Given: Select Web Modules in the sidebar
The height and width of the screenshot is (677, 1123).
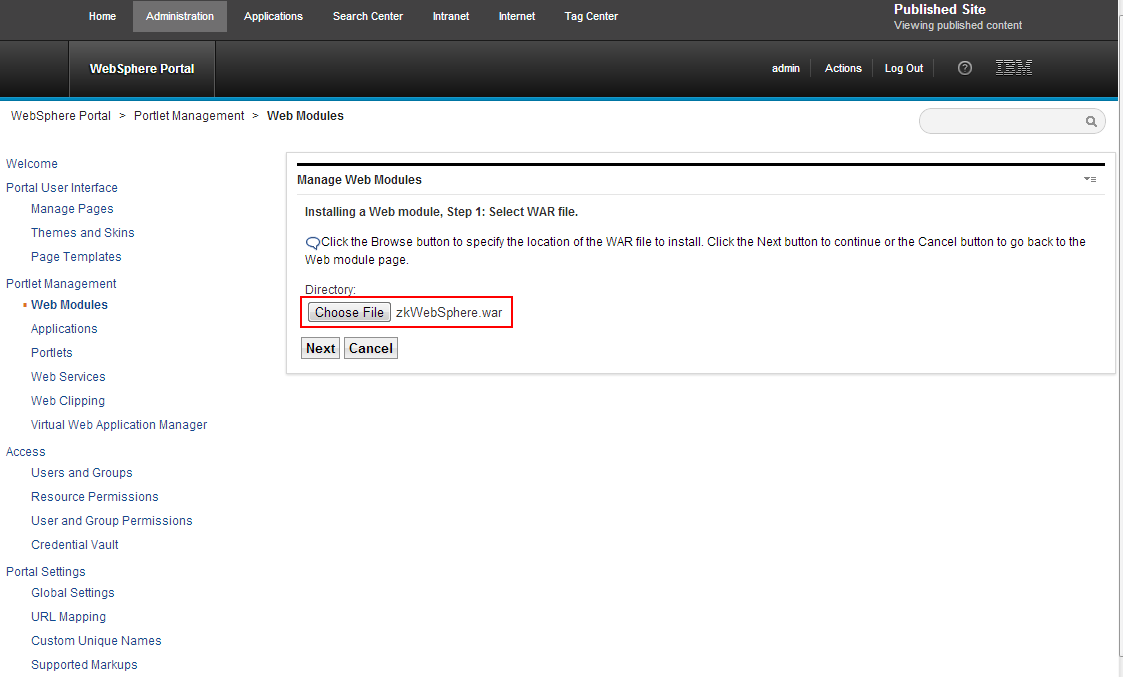Looking at the screenshot, I should click(69, 305).
